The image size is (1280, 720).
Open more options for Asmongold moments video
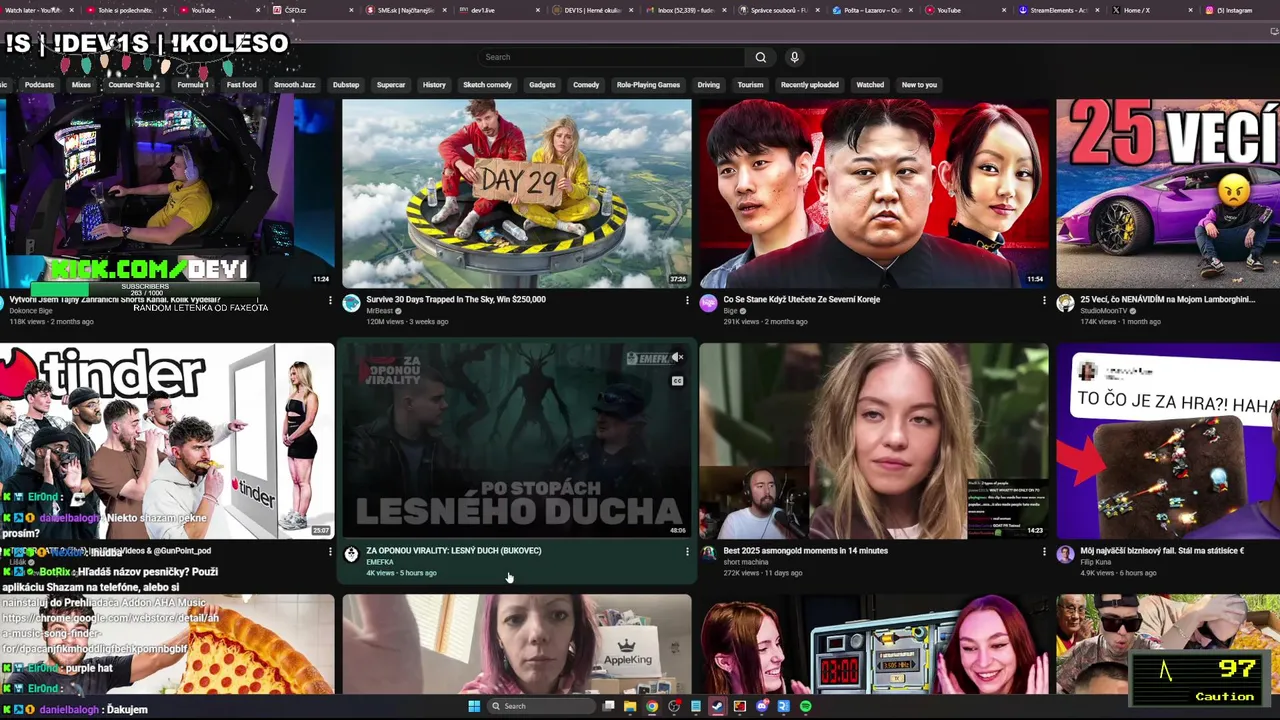1044,551
